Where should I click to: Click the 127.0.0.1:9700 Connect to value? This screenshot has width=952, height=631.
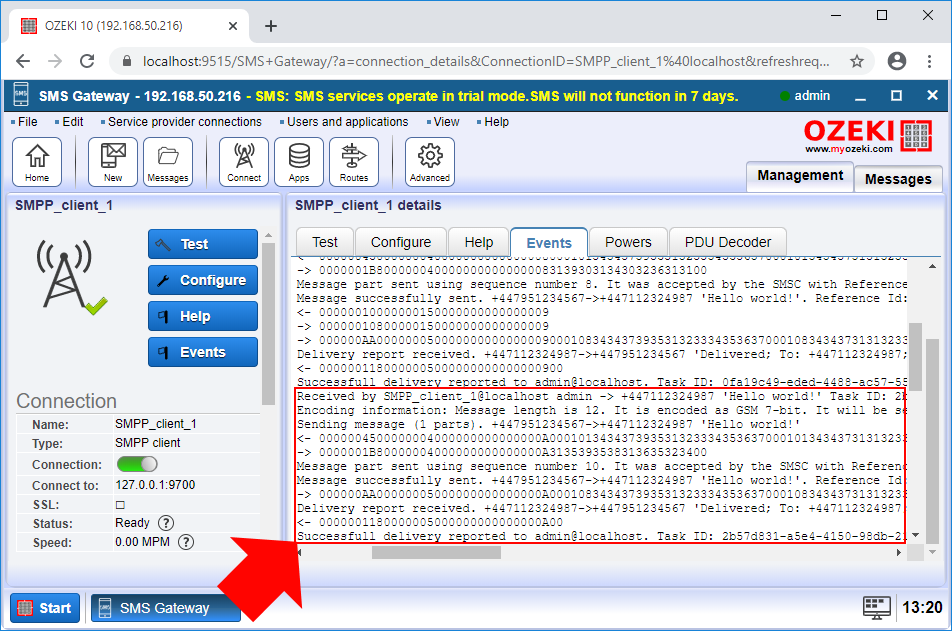coord(155,485)
